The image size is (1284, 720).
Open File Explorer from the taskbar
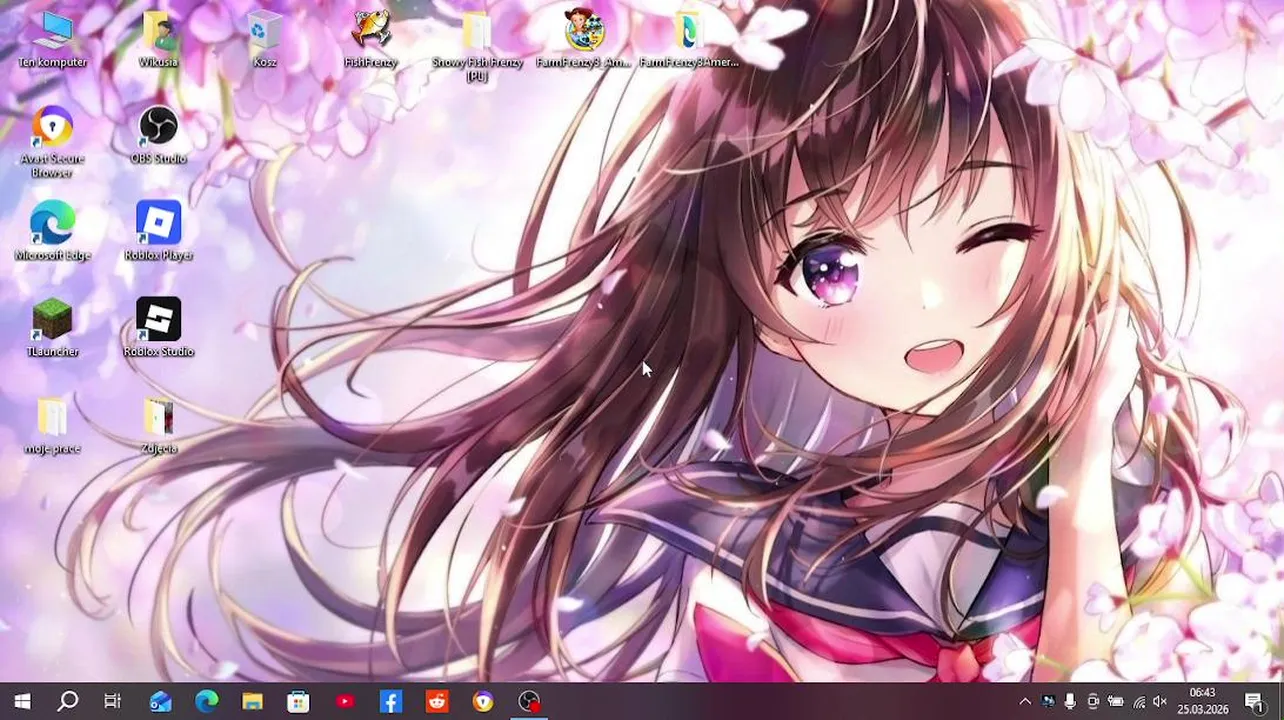(x=252, y=702)
